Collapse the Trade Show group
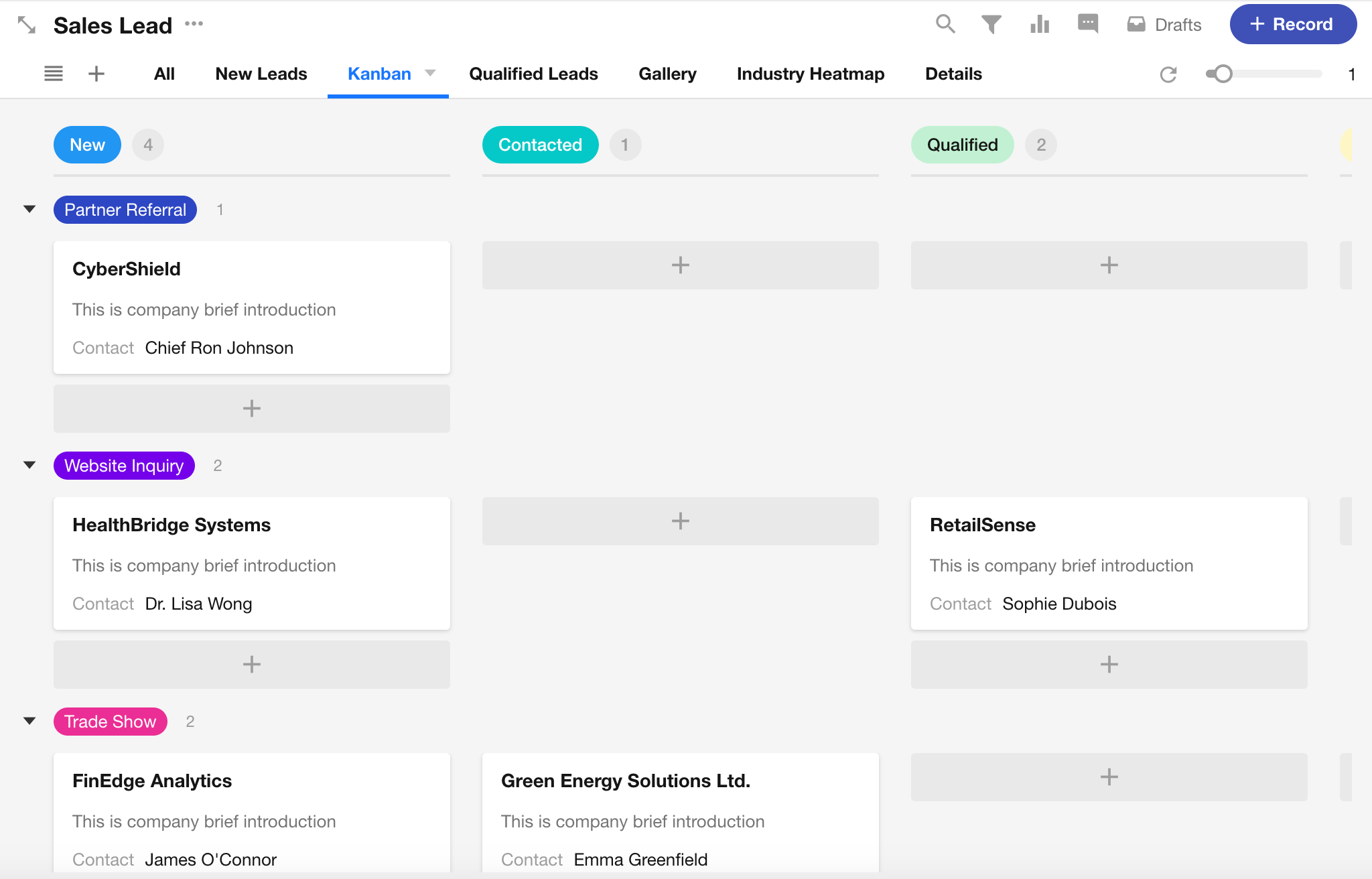1372x879 pixels. (x=29, y=721)
